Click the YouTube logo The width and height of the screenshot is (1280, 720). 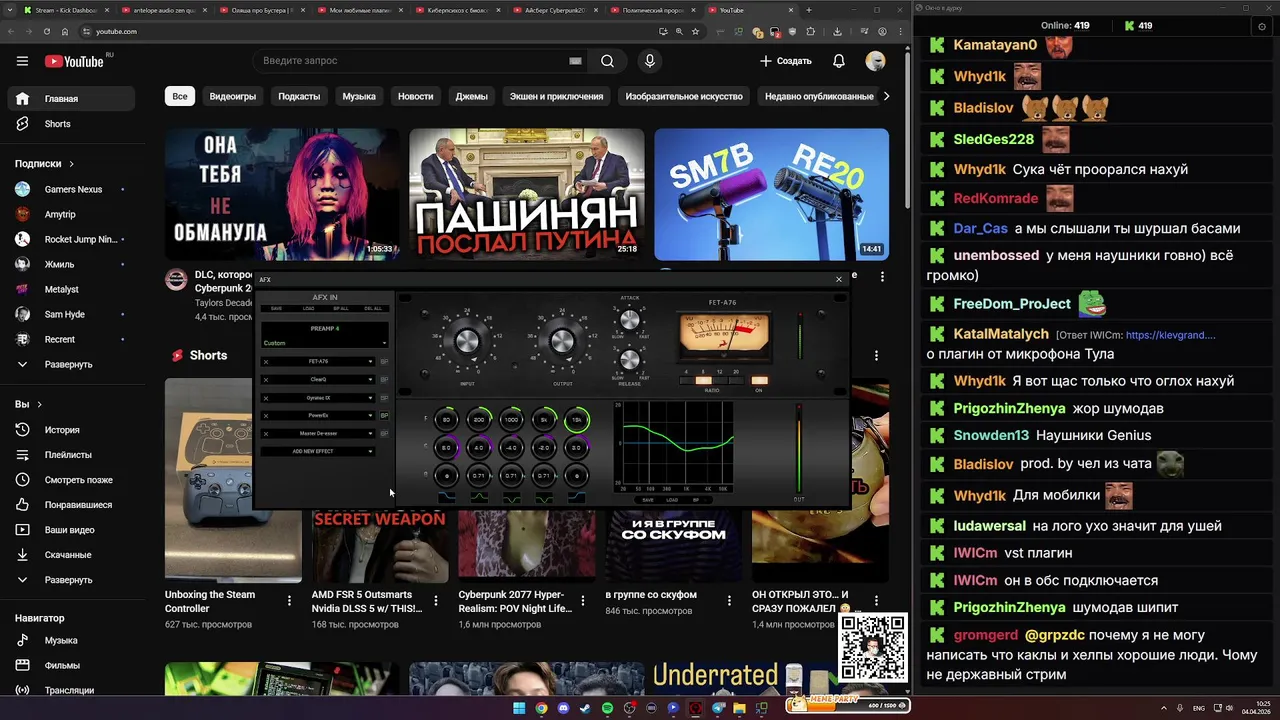tap(74, 61)
